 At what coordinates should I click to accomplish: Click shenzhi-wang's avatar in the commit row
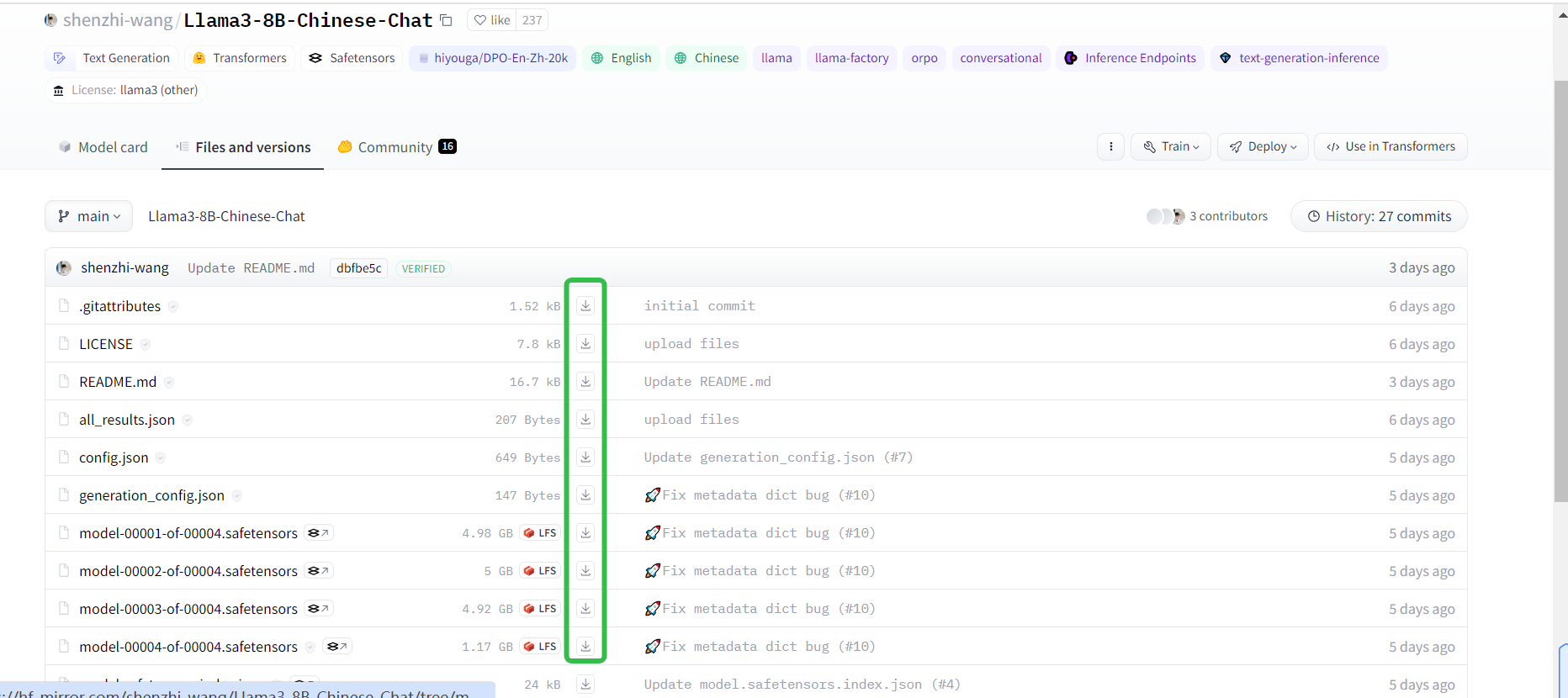coord(64,268)
